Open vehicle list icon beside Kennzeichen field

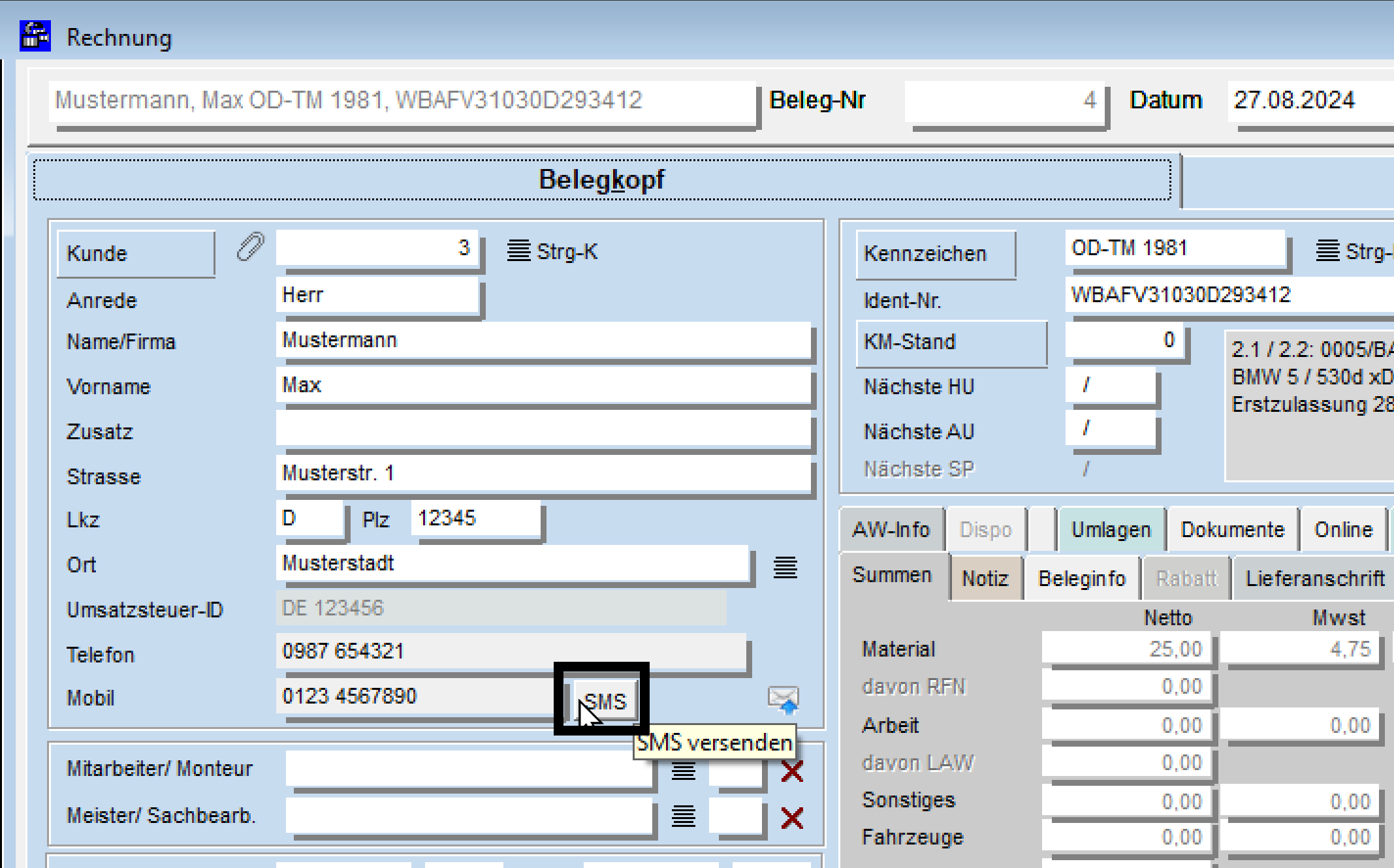point(1328,251)
